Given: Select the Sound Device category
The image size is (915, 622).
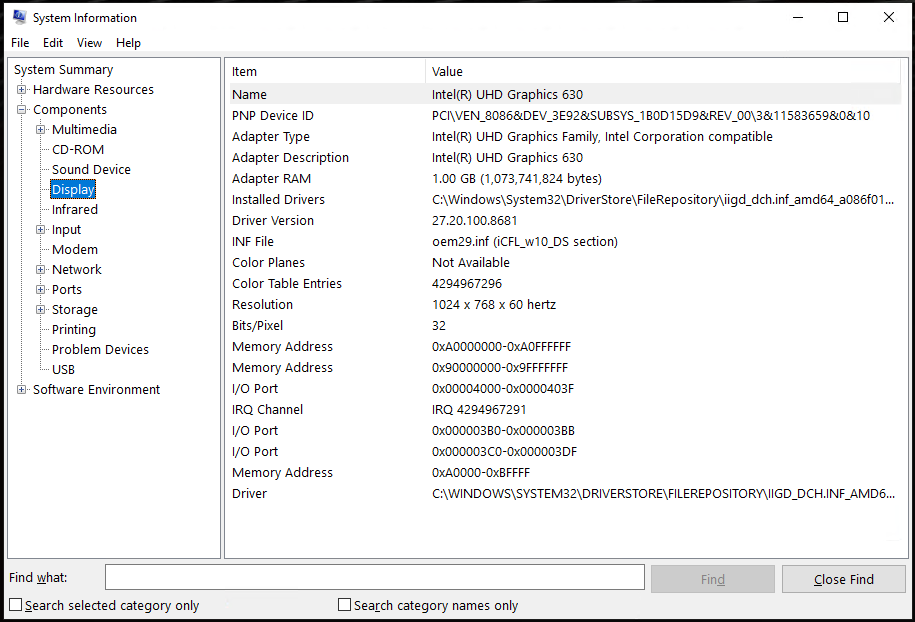Looking at the screenshot, I should pos(91,169).
